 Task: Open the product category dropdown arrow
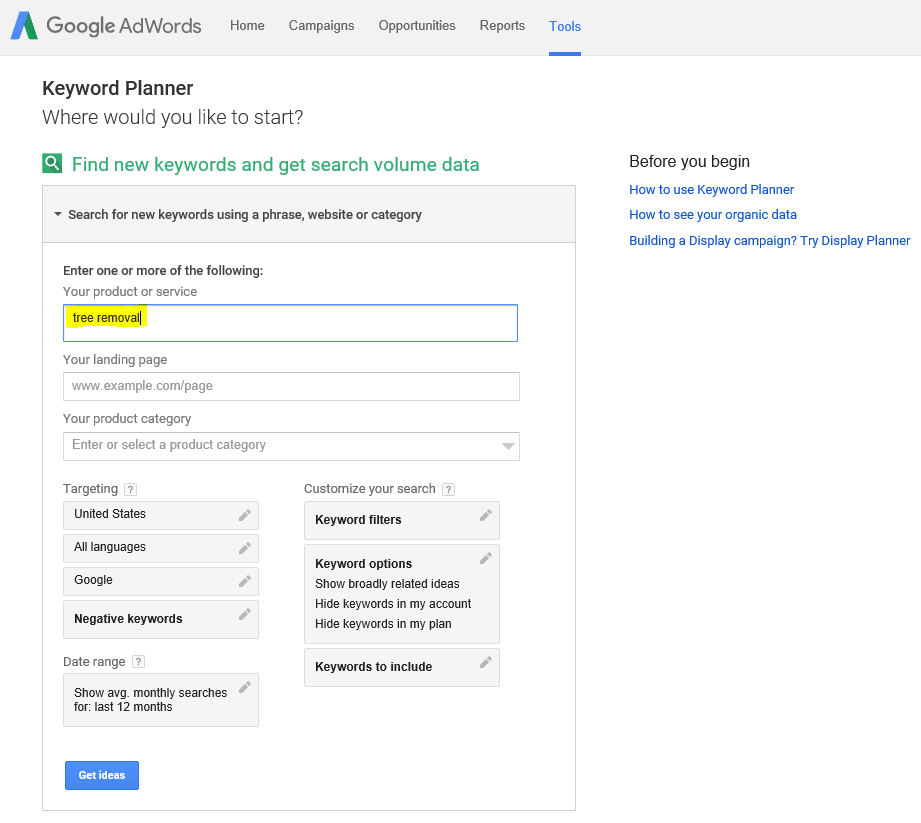coord(509,446)
